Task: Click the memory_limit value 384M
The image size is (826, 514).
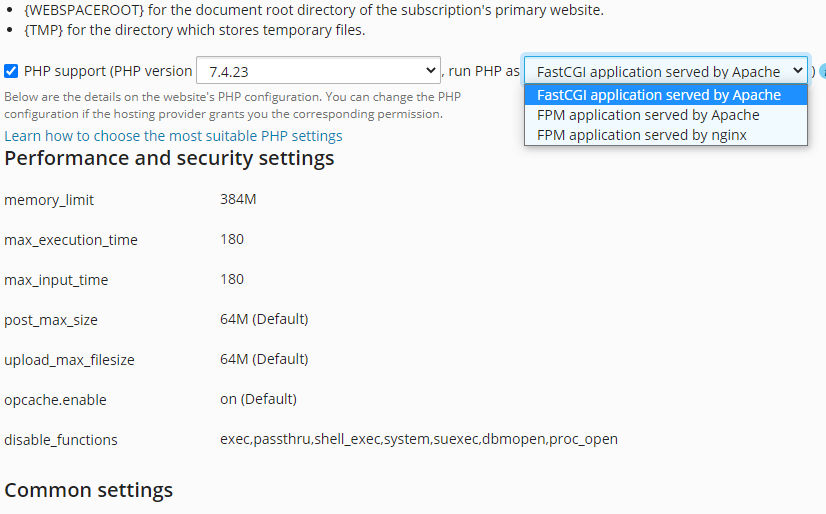Action: (238, 199)
